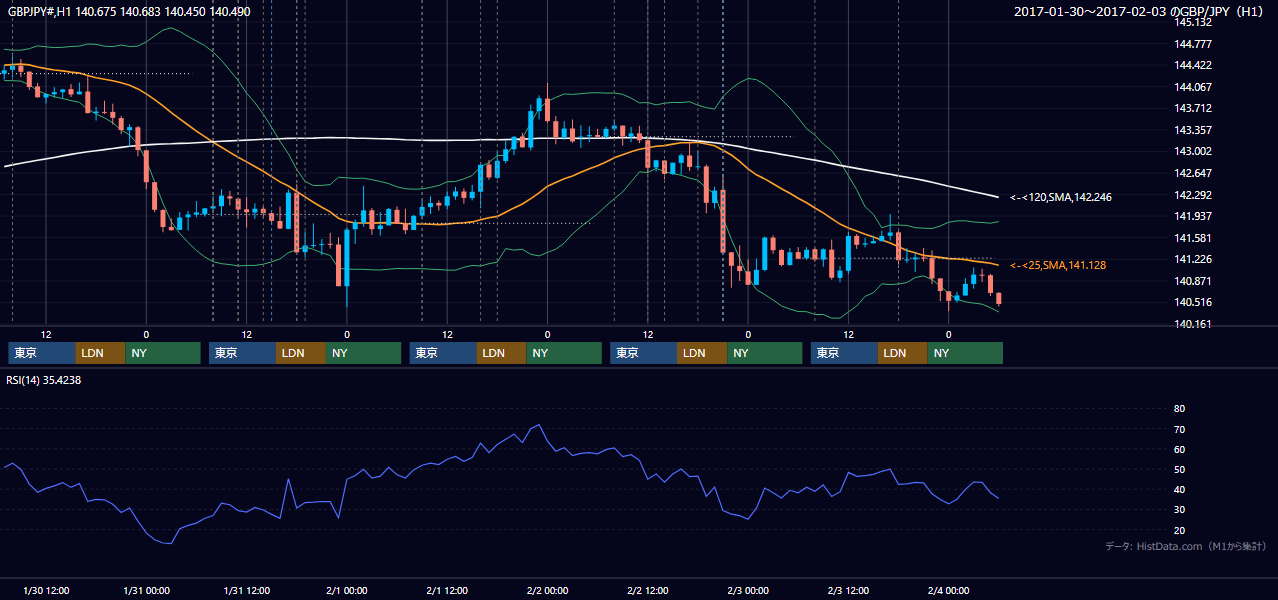
Task: Click the 1/30 12:00 time axis label
Action: coord(46,590)
